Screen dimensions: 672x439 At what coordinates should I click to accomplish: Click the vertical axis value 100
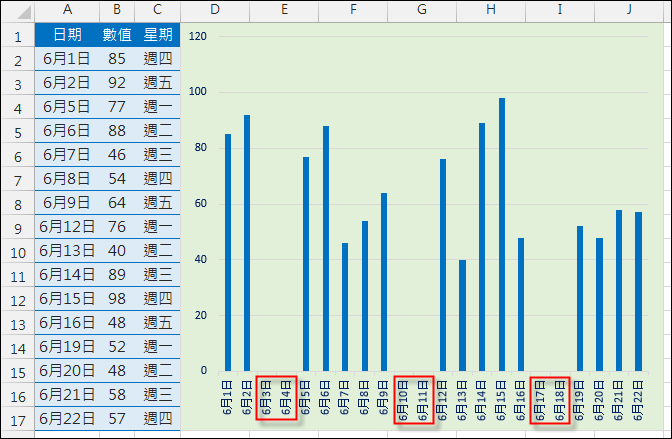[x=198, y=91]
